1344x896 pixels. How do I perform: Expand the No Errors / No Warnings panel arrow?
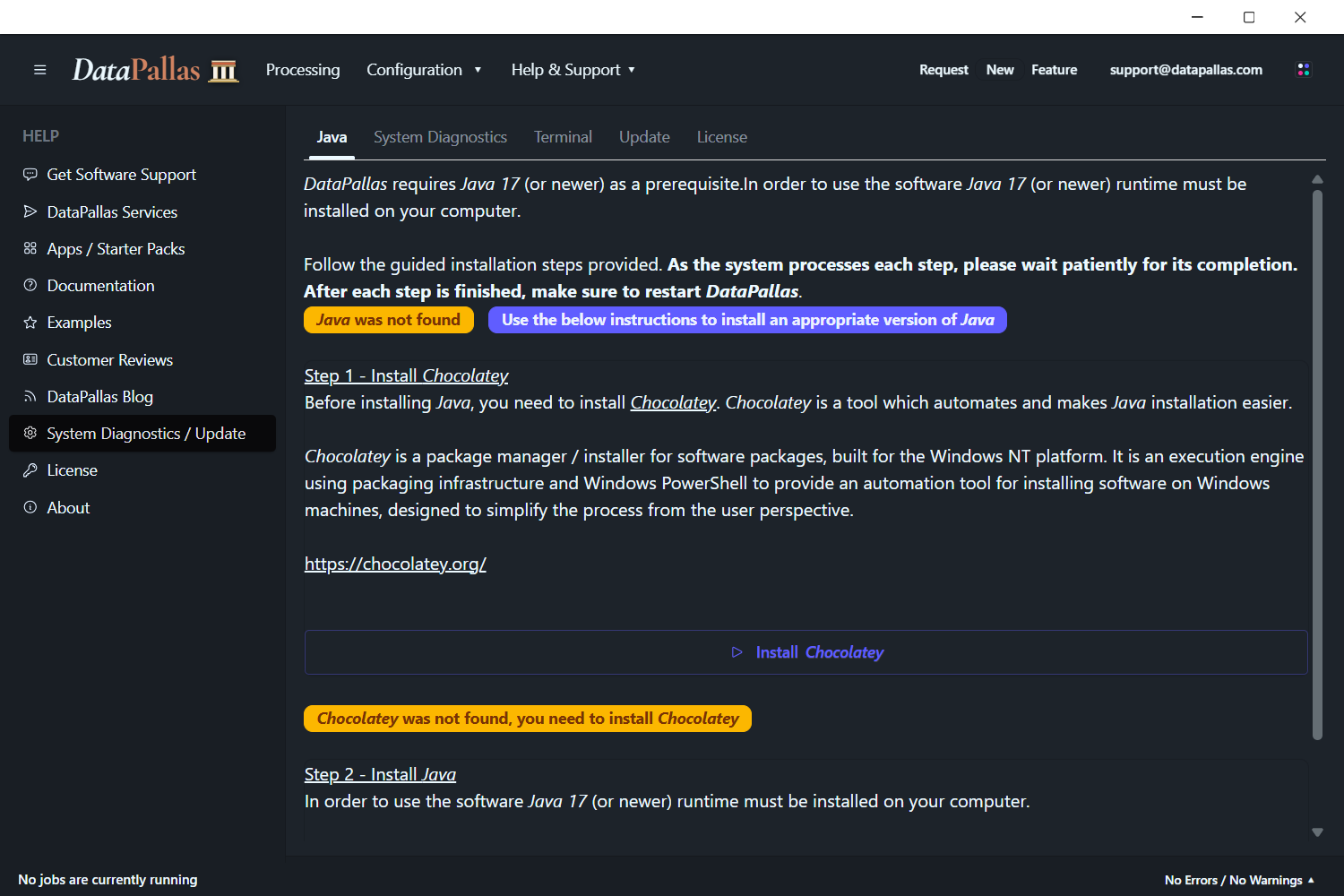tap(1311, 880)
